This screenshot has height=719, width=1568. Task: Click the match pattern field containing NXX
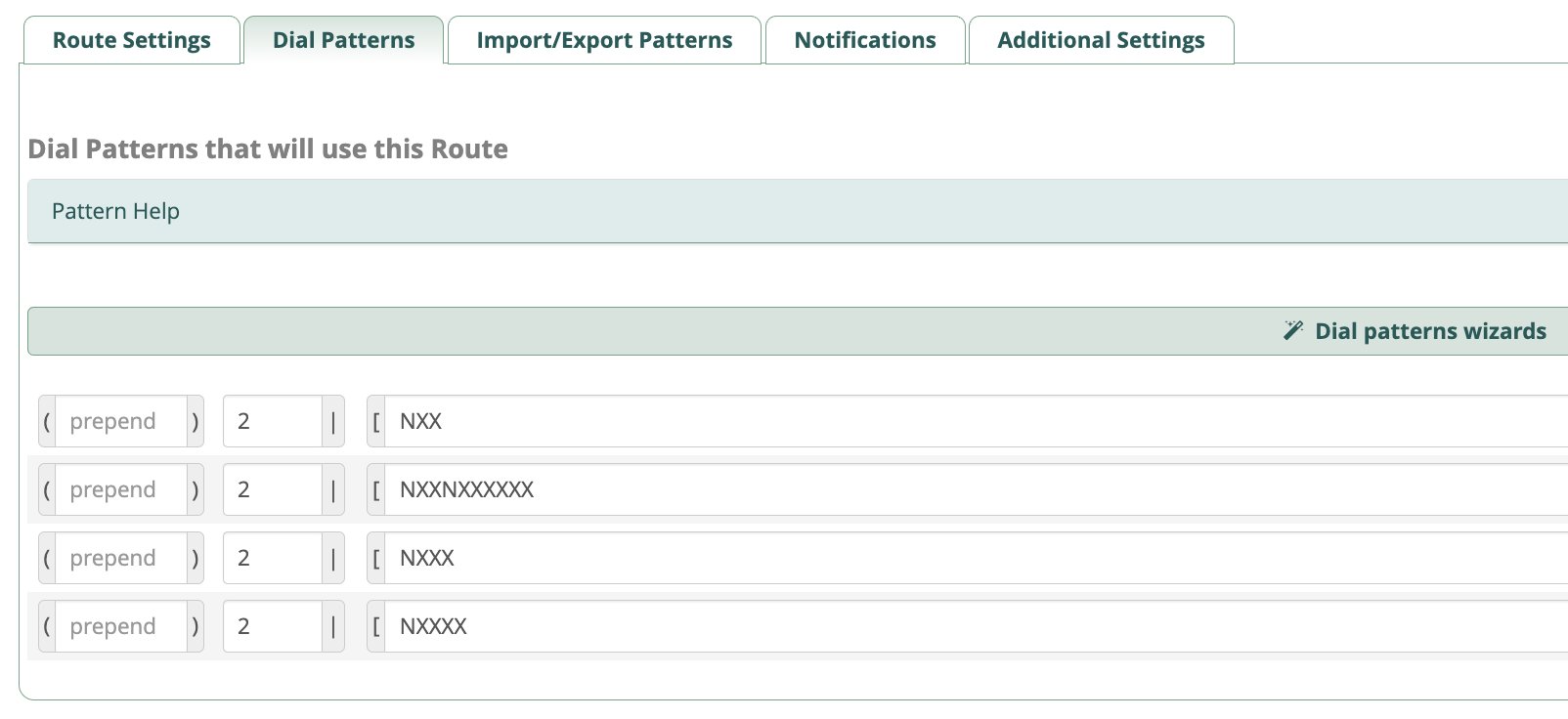pos(977,421)
